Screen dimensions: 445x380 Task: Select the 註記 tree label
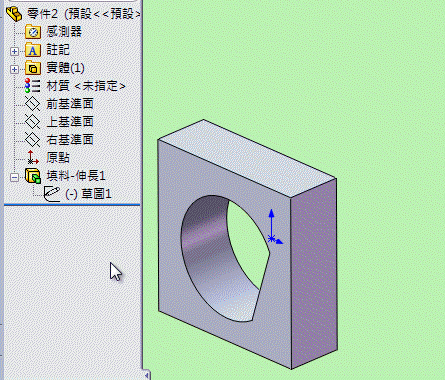click(58, 50)
